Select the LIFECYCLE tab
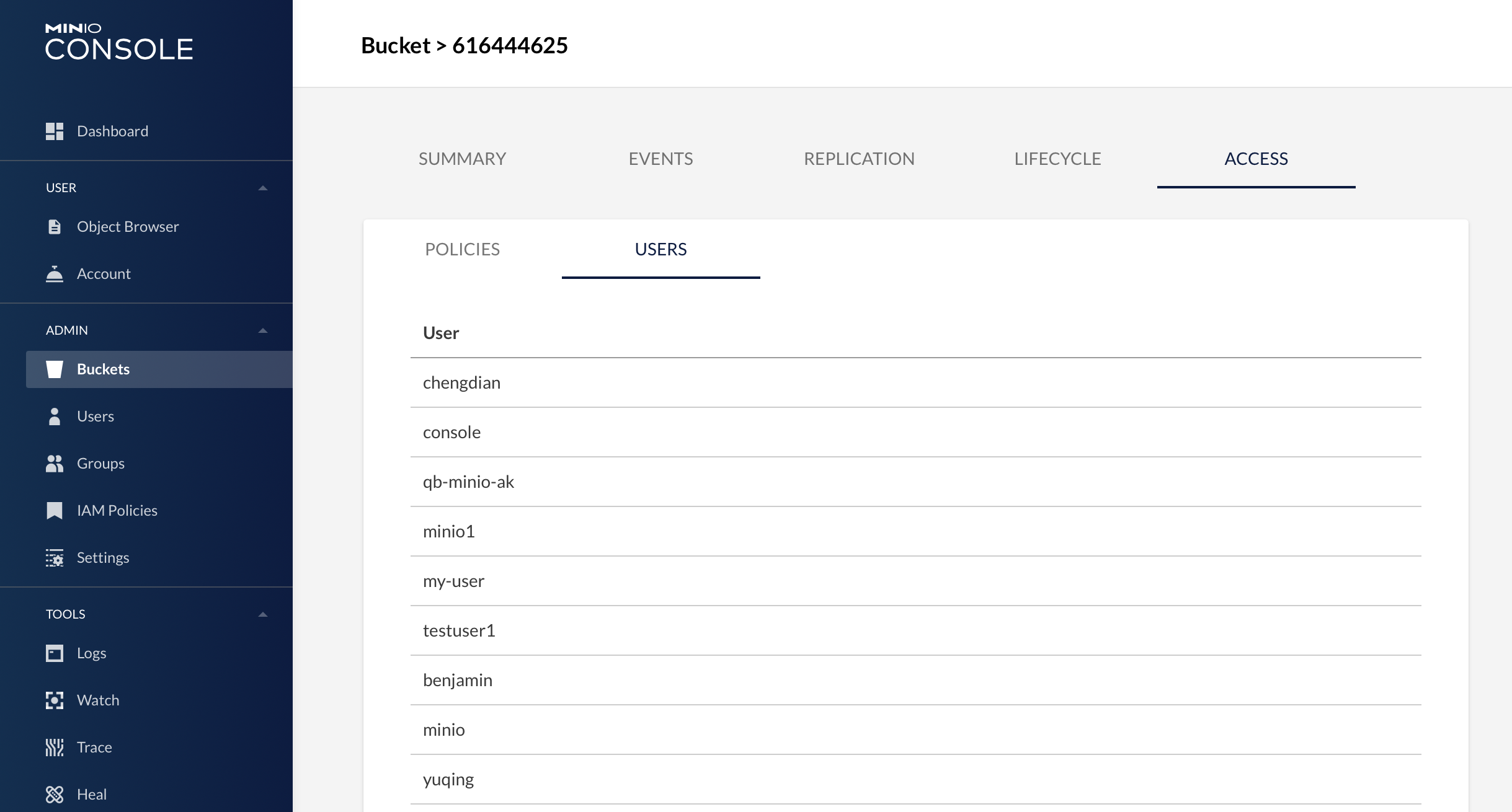Viewport: 1512px width, 812px height. tap(1058, 159)
